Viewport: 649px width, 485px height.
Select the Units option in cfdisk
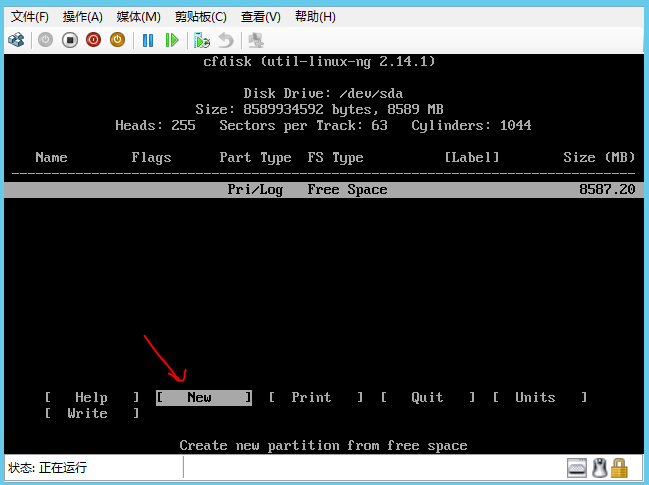(540, 397)
